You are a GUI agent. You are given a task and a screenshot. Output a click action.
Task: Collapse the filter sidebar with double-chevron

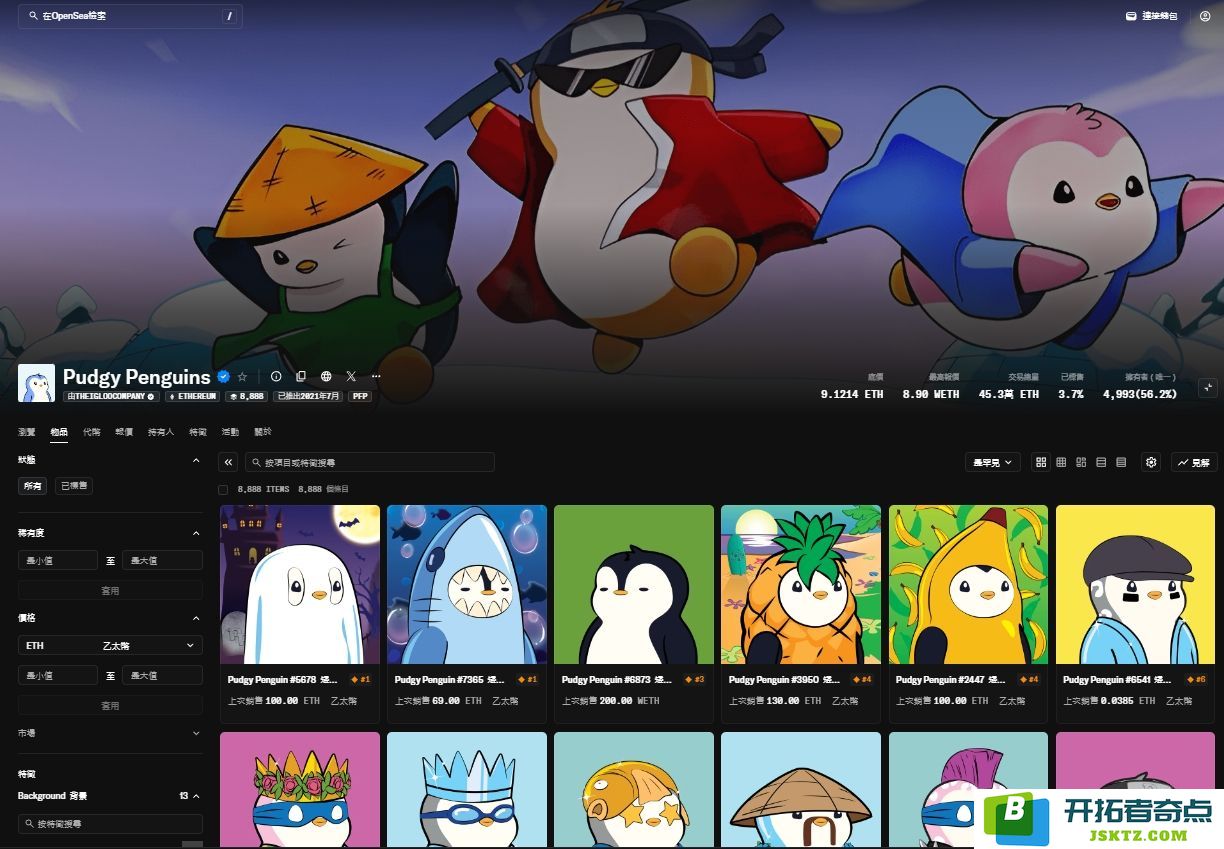click(229, 462)
